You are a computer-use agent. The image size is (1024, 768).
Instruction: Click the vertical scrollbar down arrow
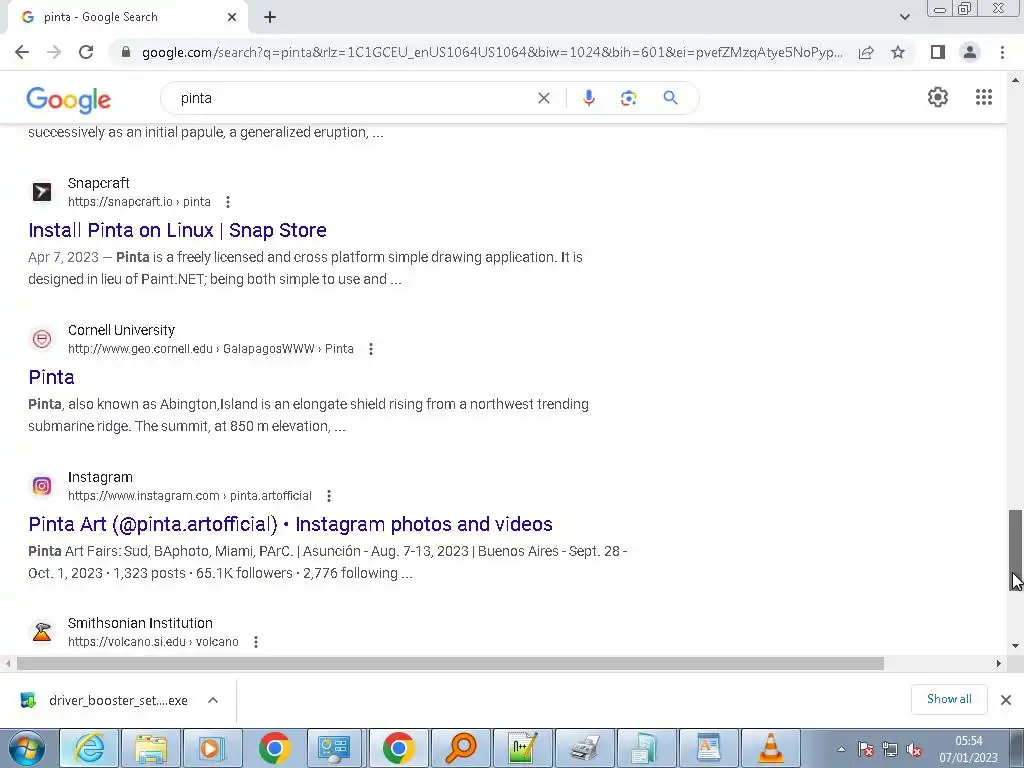1015,646
